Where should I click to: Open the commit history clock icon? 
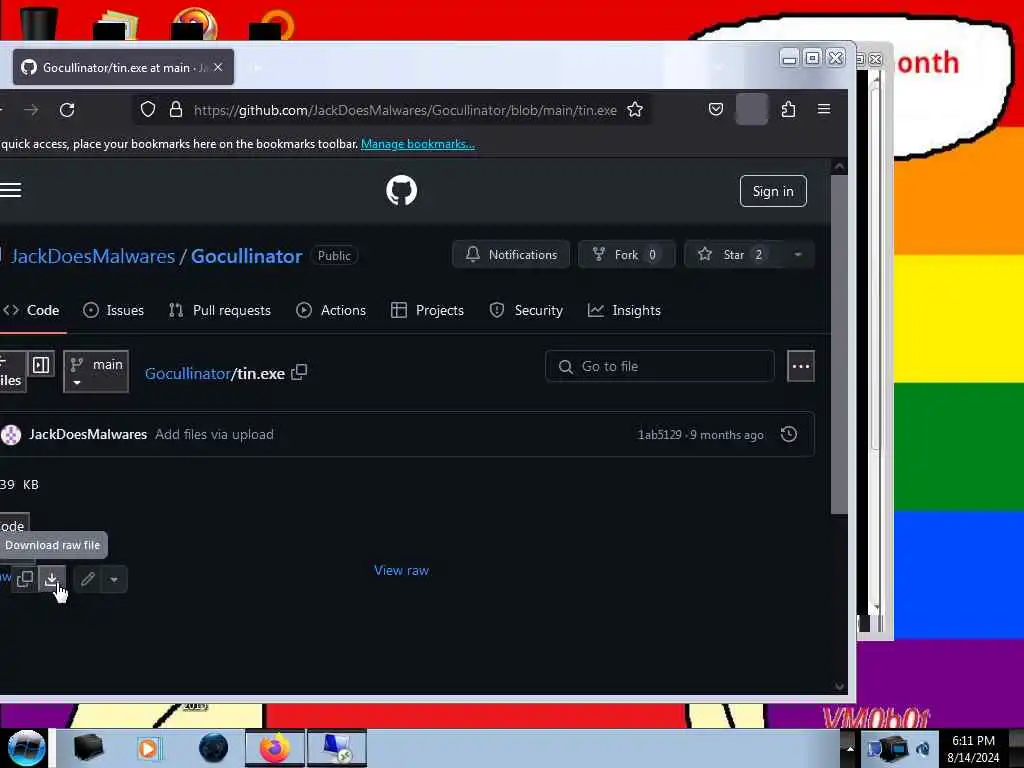pos(789,434)
